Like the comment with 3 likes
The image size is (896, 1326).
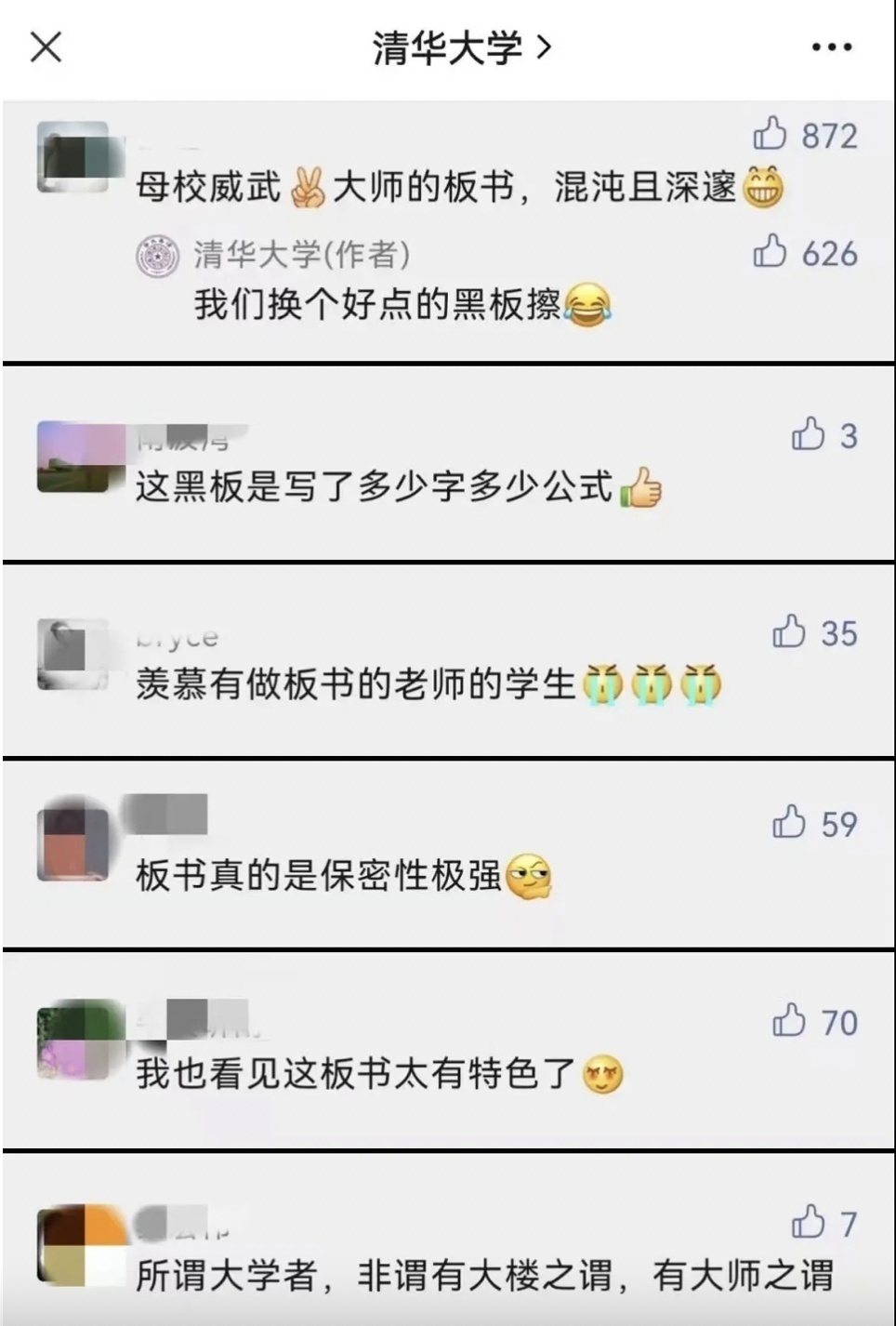[x=809, y=435]
